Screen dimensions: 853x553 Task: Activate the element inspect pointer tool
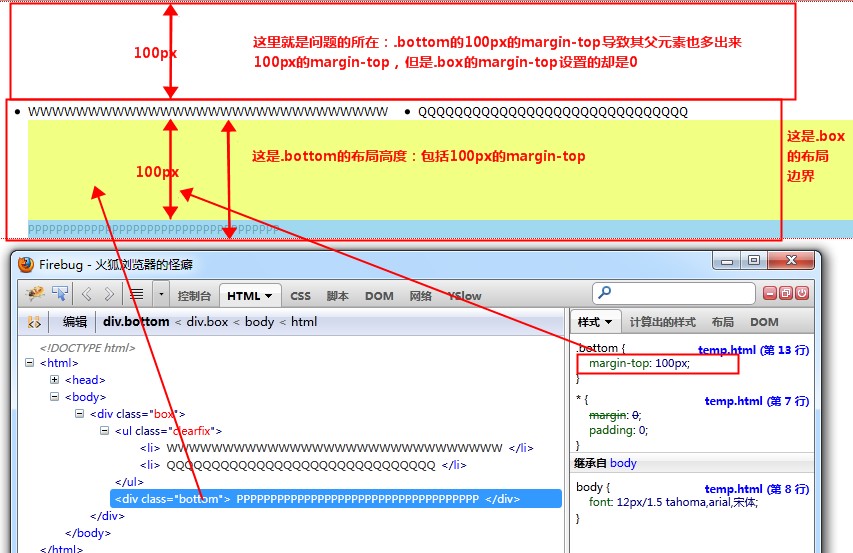[x=60, y=294]
